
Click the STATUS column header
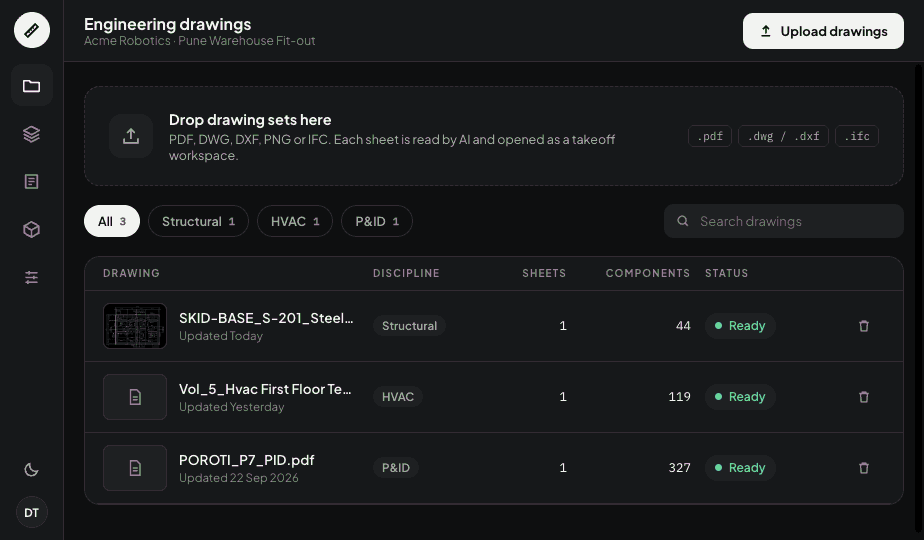pos(727,273)
